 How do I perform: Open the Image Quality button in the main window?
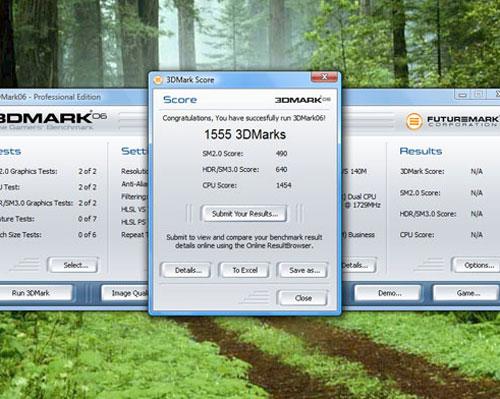click(x=125, y=293)
